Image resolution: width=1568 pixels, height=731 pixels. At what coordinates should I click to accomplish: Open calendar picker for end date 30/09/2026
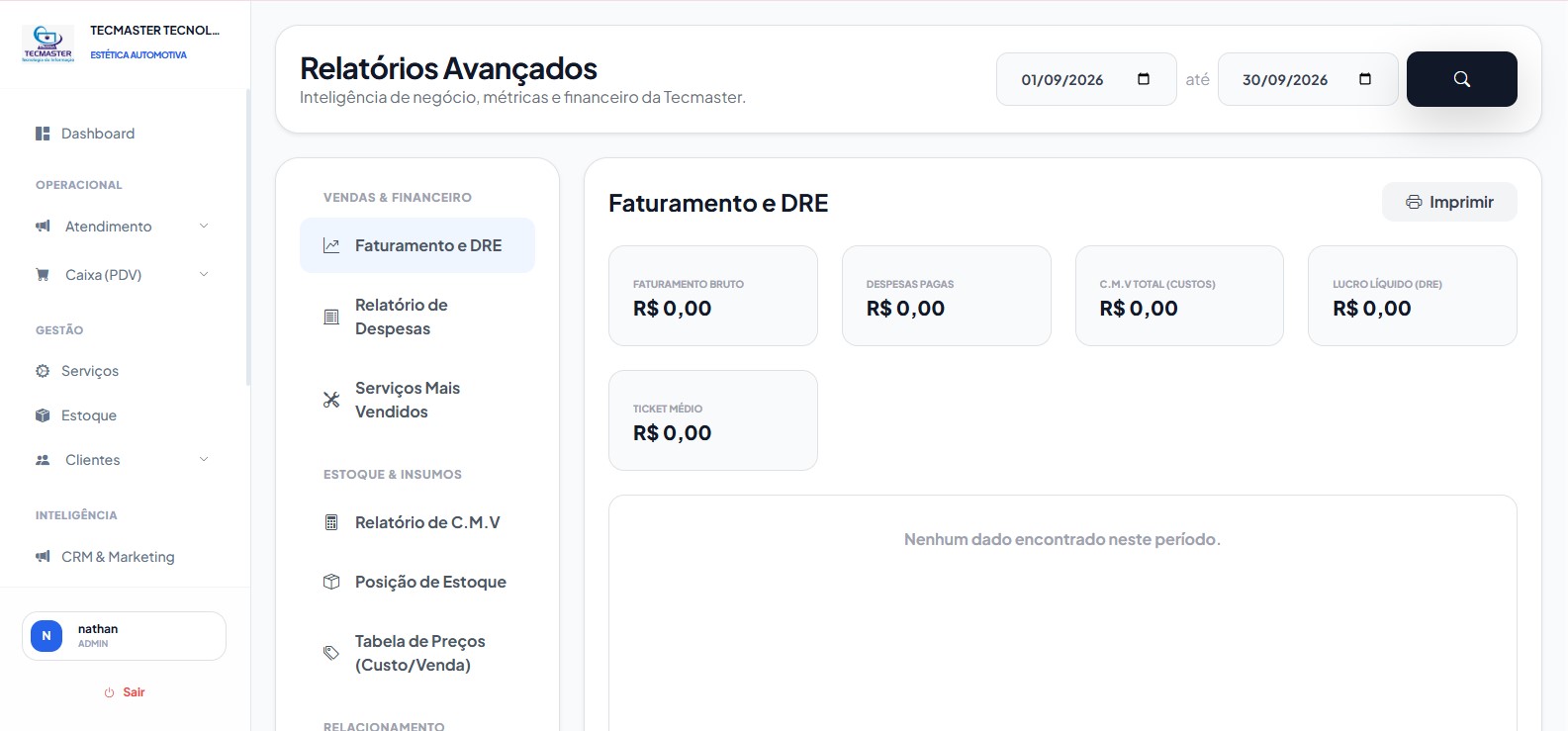(1365, 79)
